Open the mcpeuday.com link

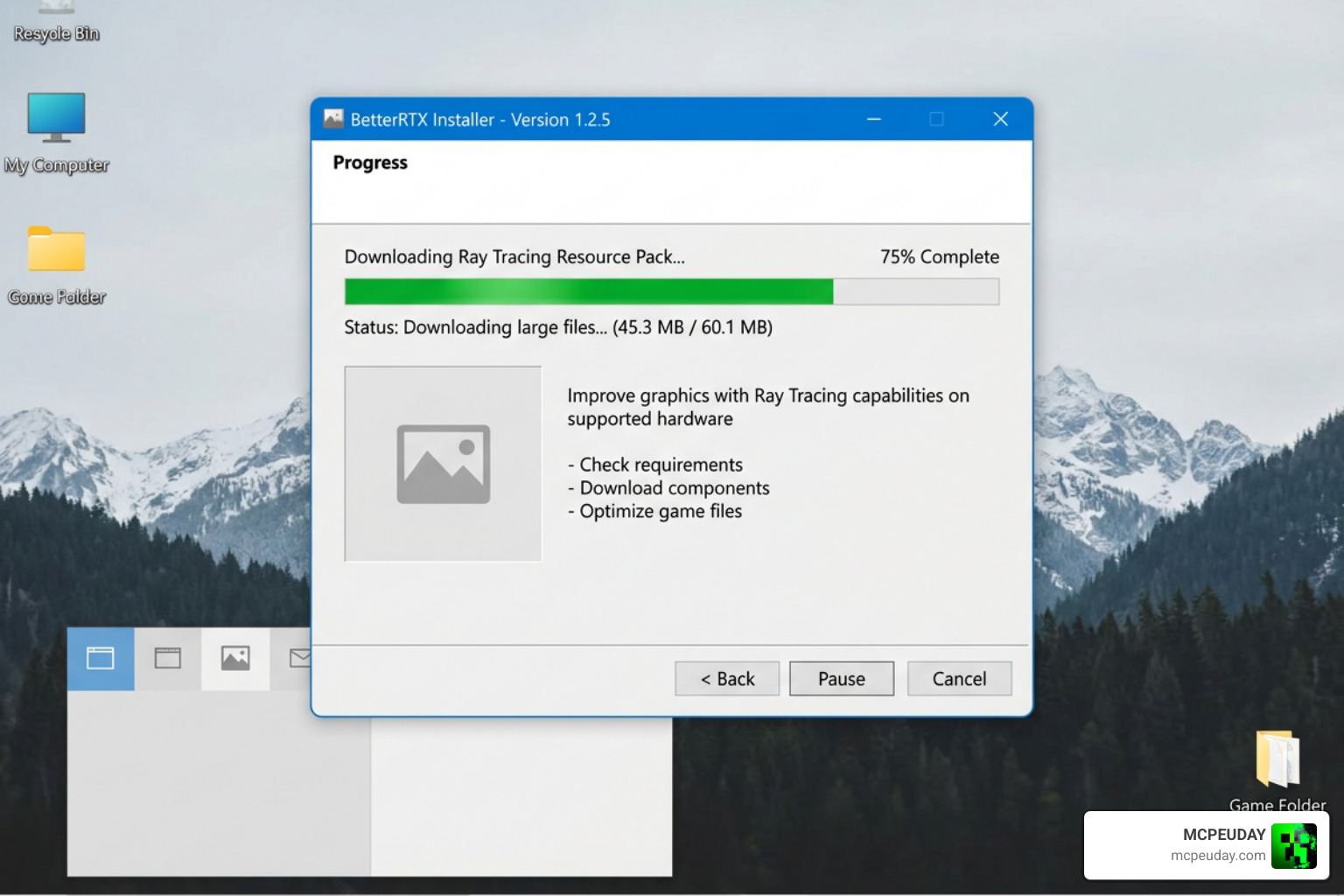click(1218, 856)
